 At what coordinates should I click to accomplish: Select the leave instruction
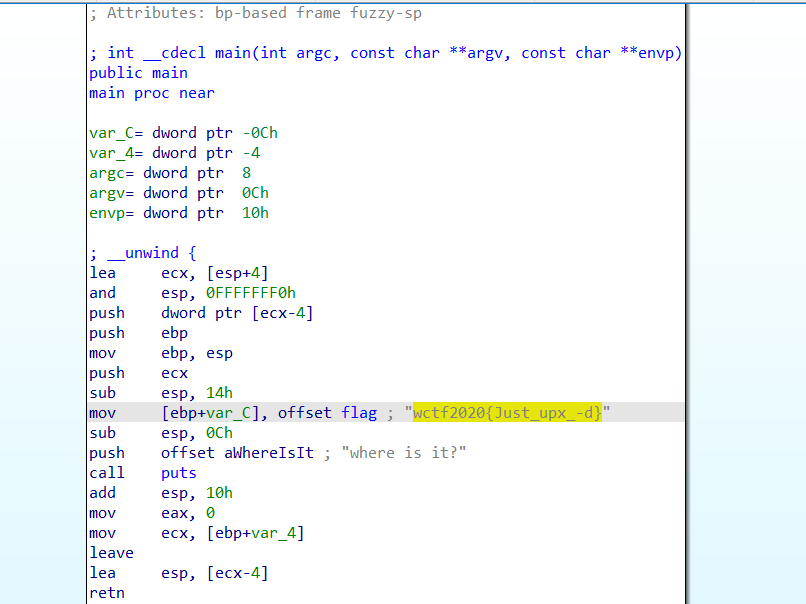[111, 553]
